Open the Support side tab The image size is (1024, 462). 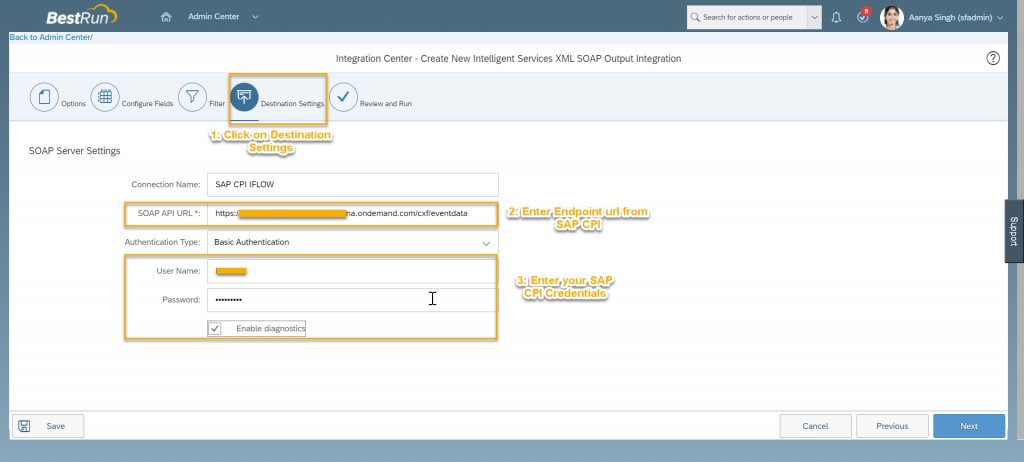[x=1014, y=231]
